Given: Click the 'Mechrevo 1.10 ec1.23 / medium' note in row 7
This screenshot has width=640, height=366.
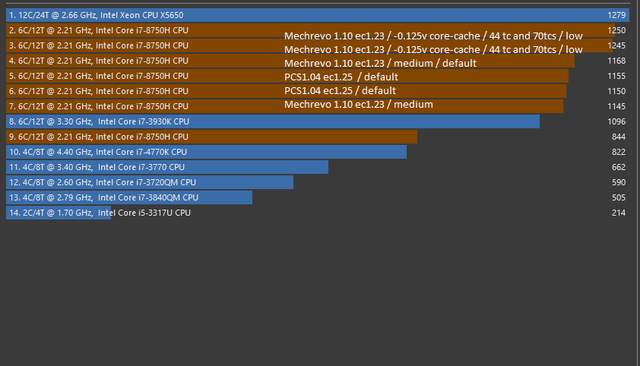Looking at the screenshot, I should coord(358,104).
